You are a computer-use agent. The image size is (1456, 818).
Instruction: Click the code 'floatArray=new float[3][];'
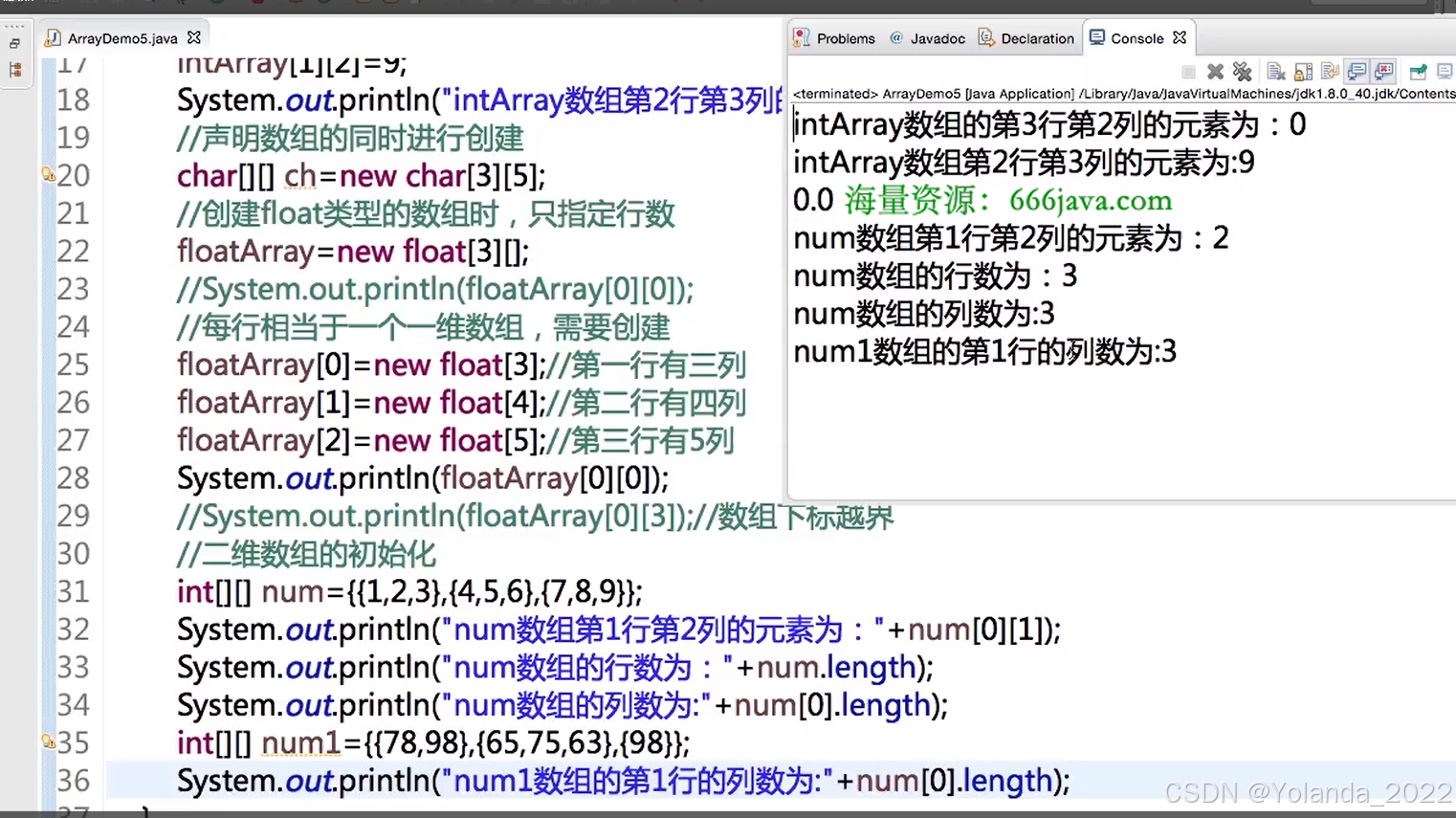point(352,252)
